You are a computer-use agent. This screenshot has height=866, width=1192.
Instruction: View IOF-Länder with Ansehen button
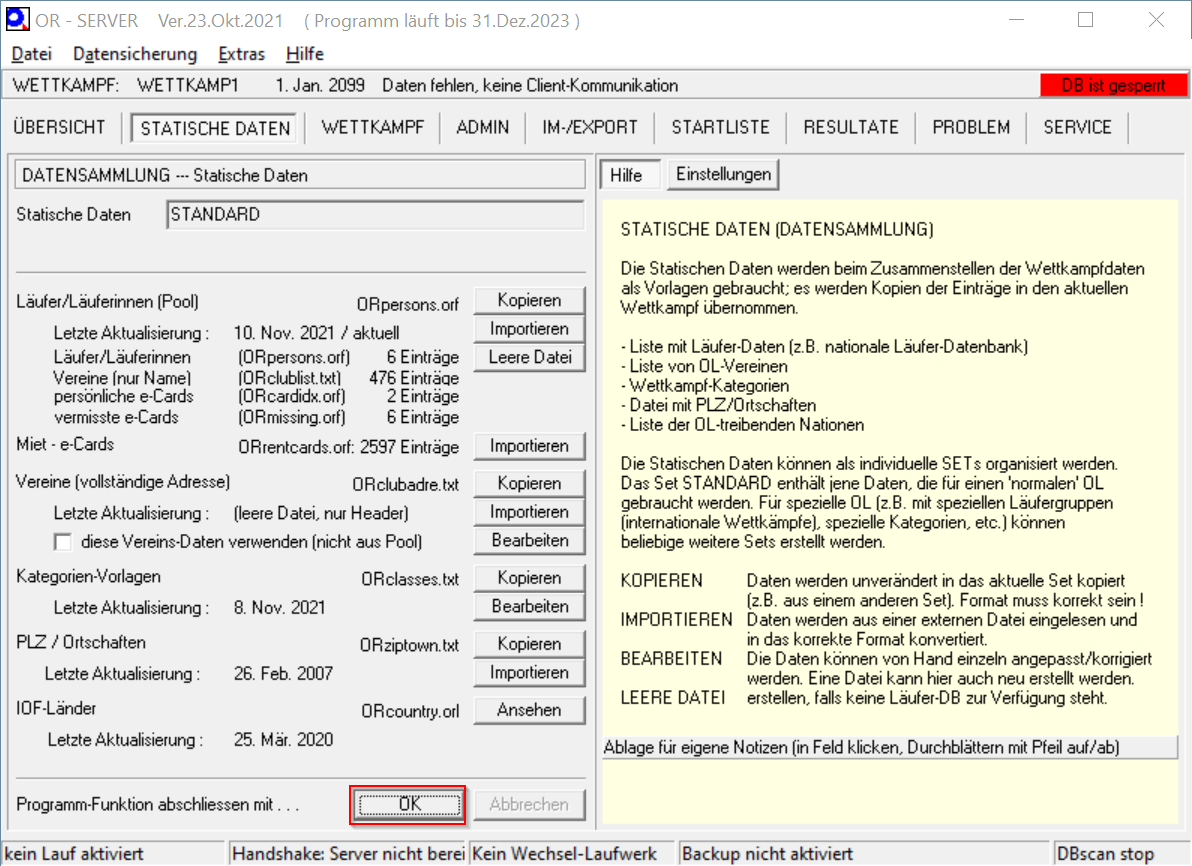[529, 710]
